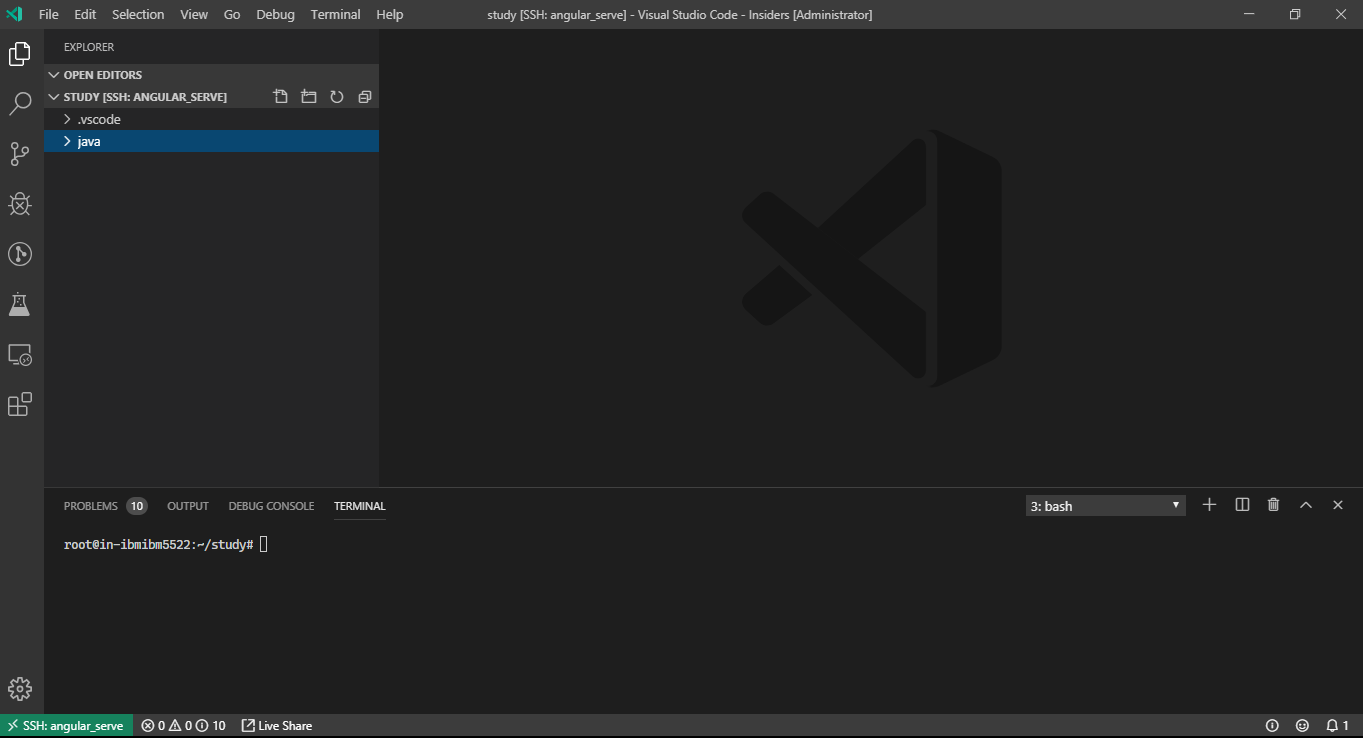Refresh the explorer file tree

[x=337, y=97]
